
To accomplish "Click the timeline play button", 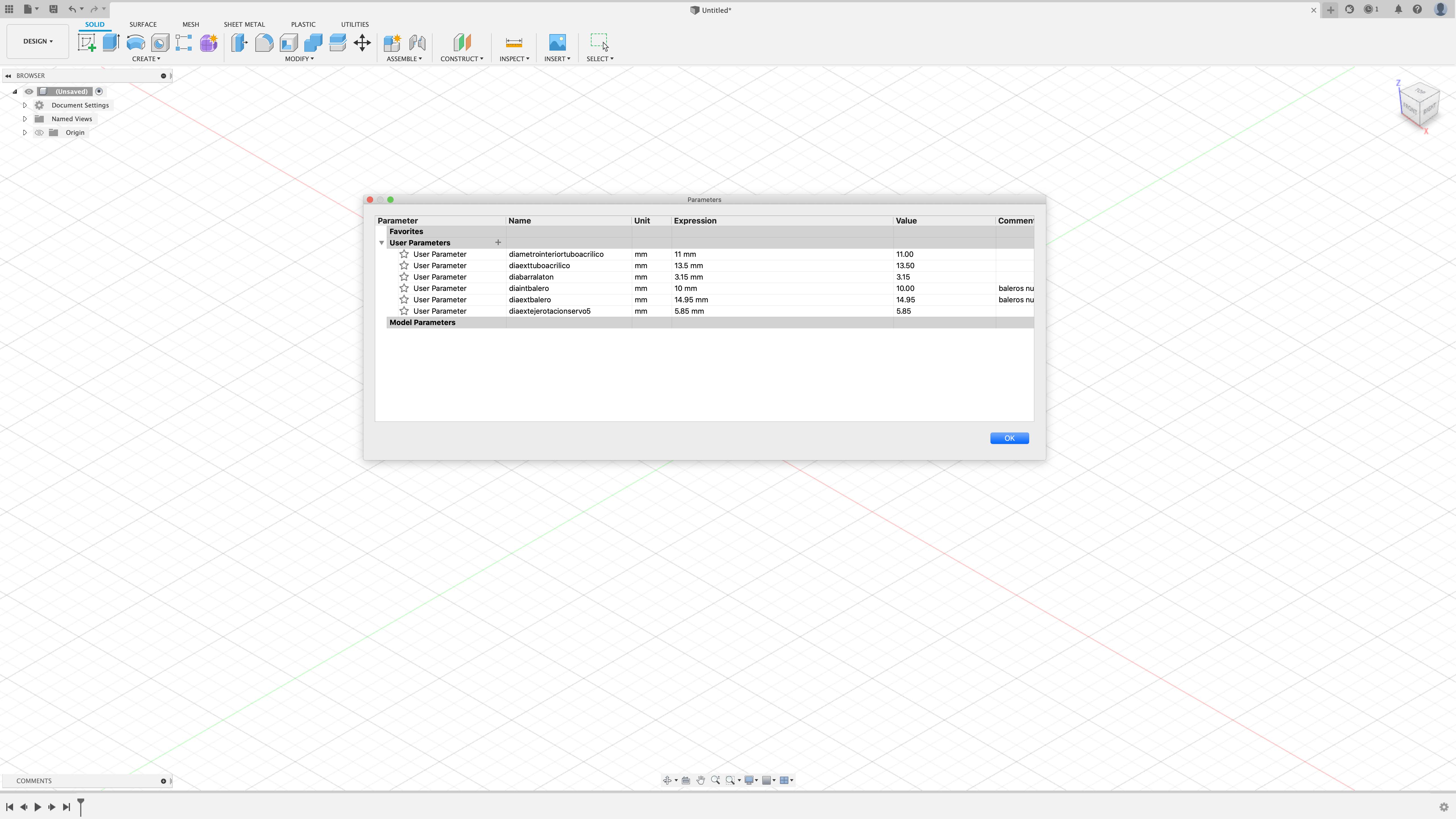I will pyautogui.click(x=38, y=806).
